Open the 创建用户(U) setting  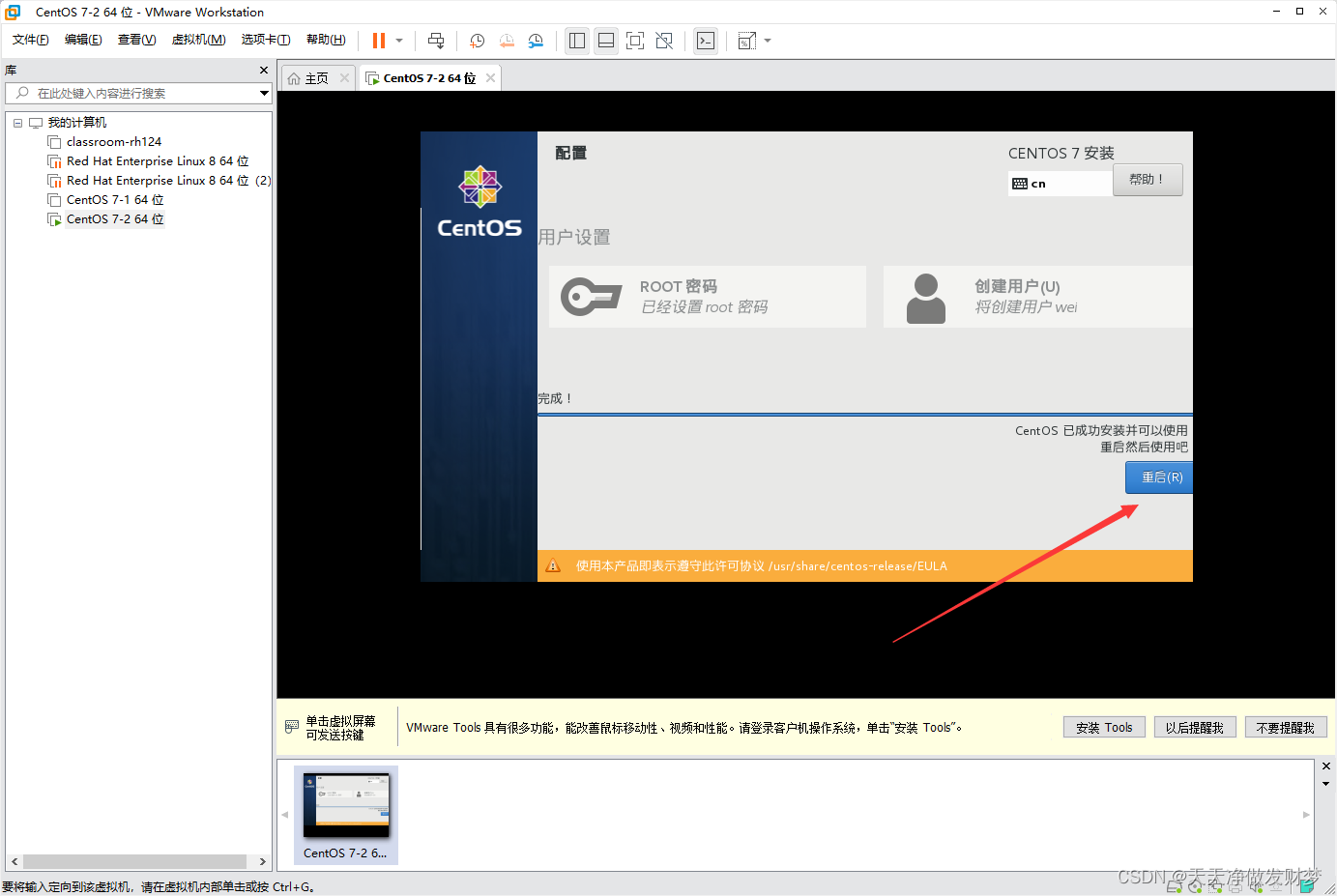coord(1037,297)
